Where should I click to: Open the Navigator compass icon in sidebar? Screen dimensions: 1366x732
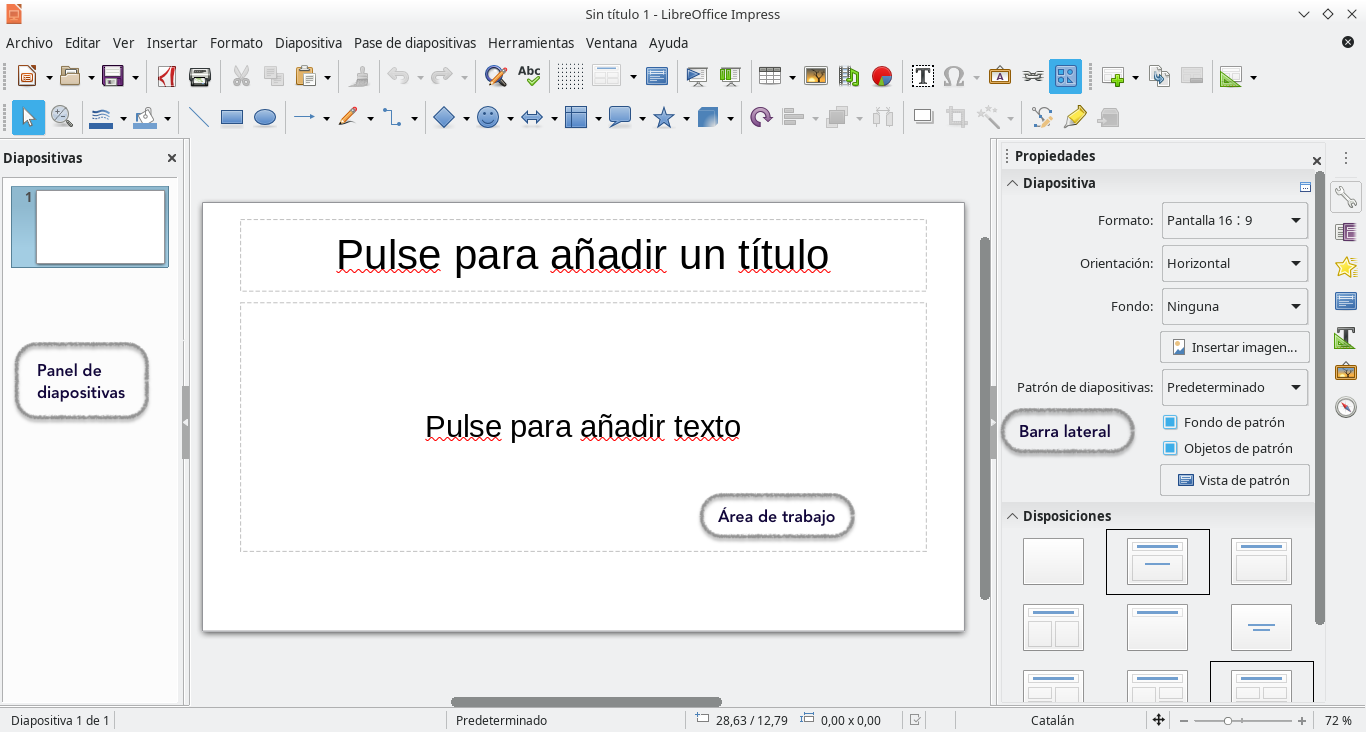click(1346, 407)
